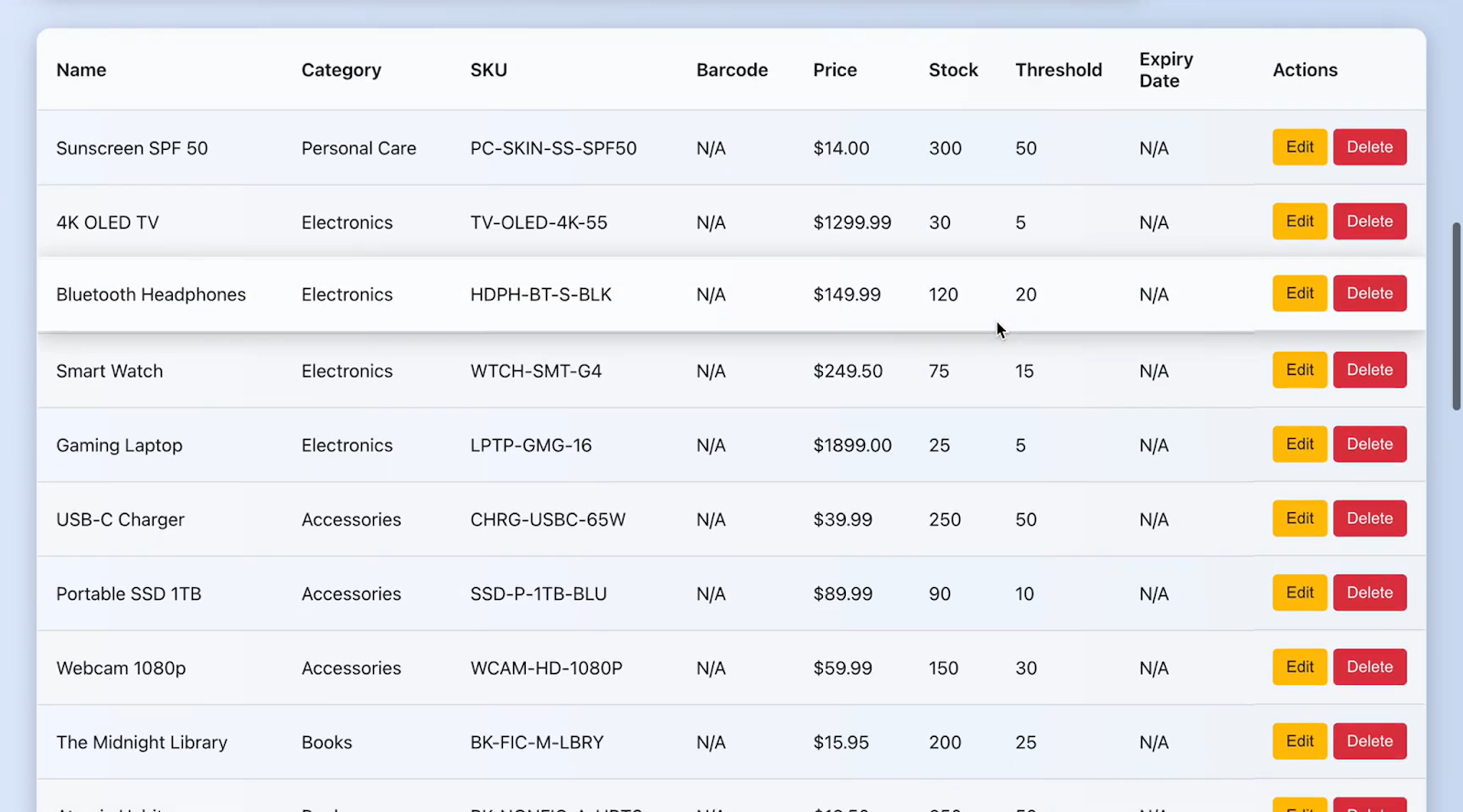Delete Bluetooth Headphones from inventory
The image size is (1463, 812).
pyautogui.click(x=1369, y=294)
